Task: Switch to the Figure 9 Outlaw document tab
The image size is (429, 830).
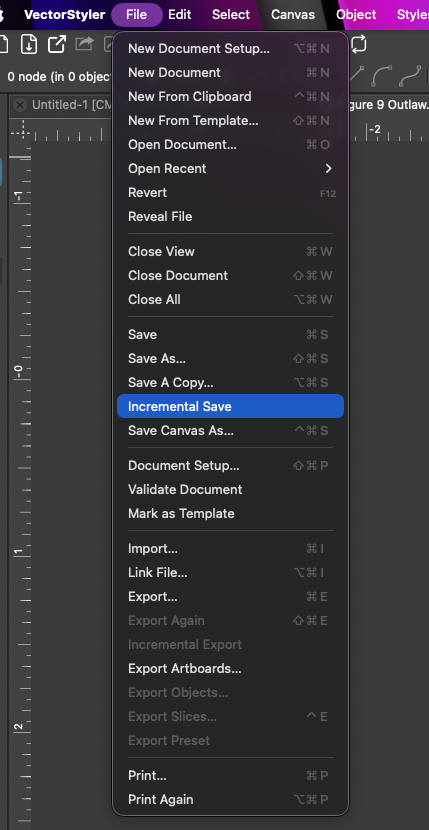Action: [x=387, y=105]
